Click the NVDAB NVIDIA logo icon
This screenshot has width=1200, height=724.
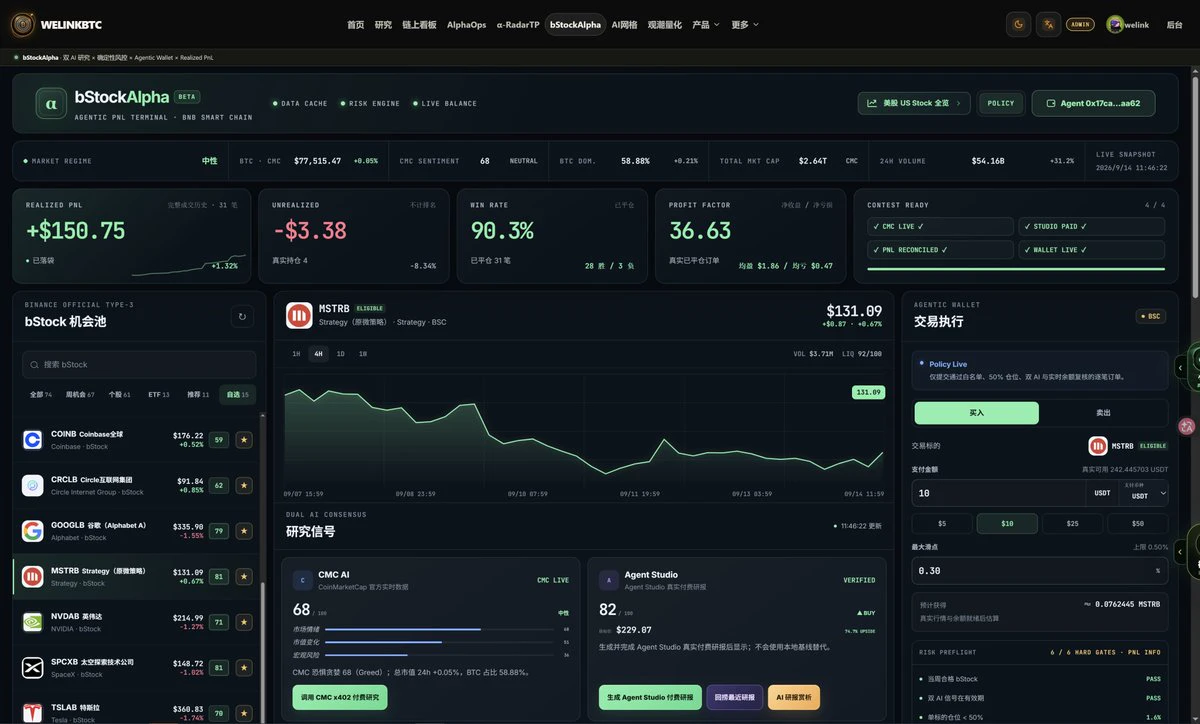coord(33,622)
